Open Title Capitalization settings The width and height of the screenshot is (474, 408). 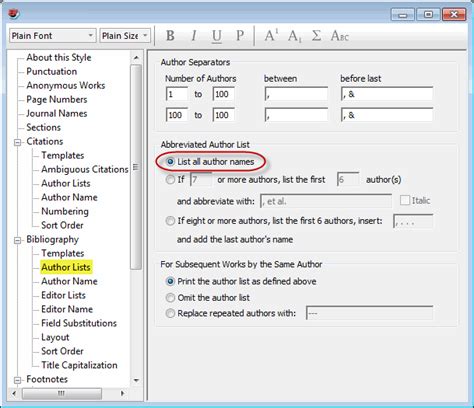tap(79, 365)
